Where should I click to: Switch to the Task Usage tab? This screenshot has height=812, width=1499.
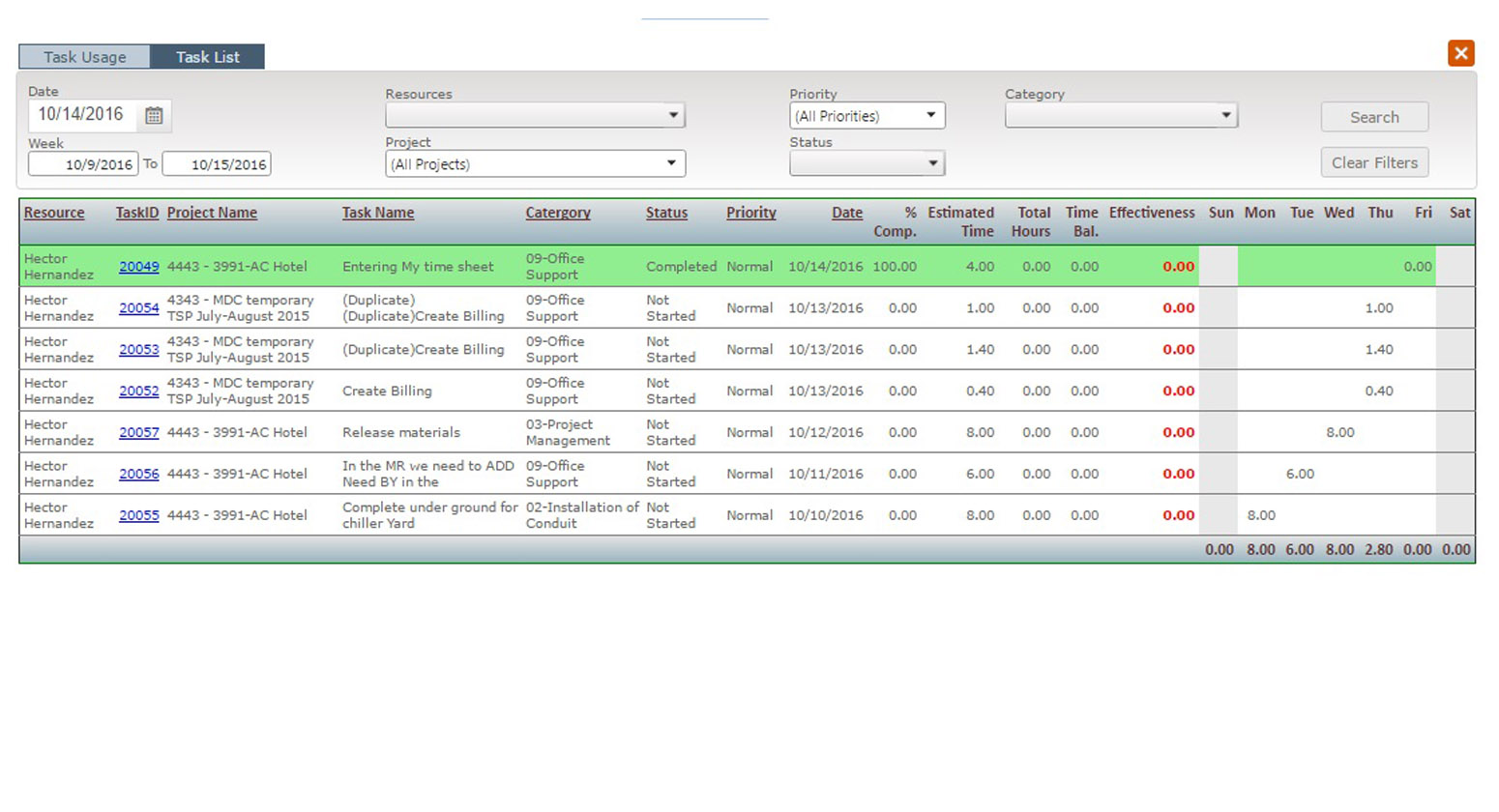pos(84,57)
